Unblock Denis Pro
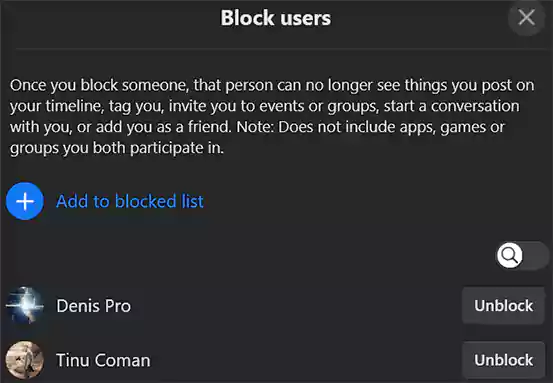 pos(503,305)
